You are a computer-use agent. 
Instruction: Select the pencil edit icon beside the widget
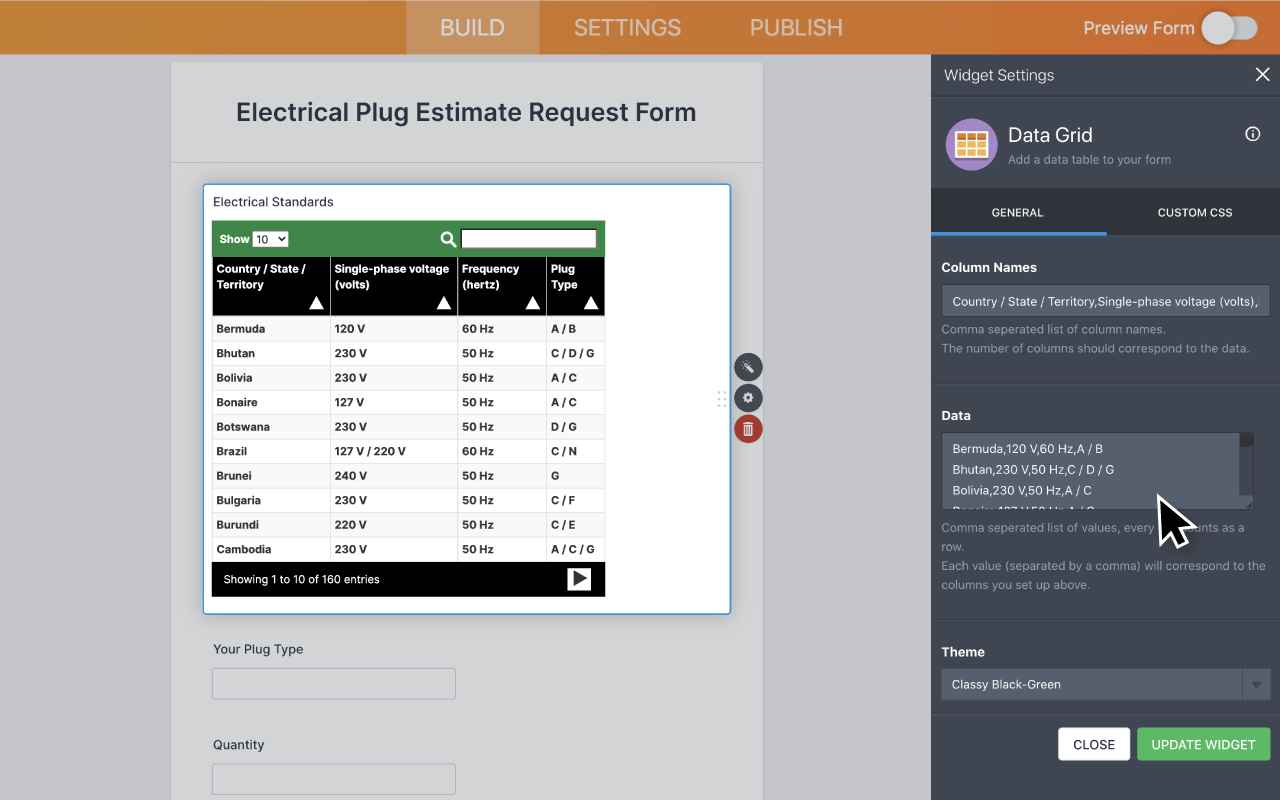point(748,367)
